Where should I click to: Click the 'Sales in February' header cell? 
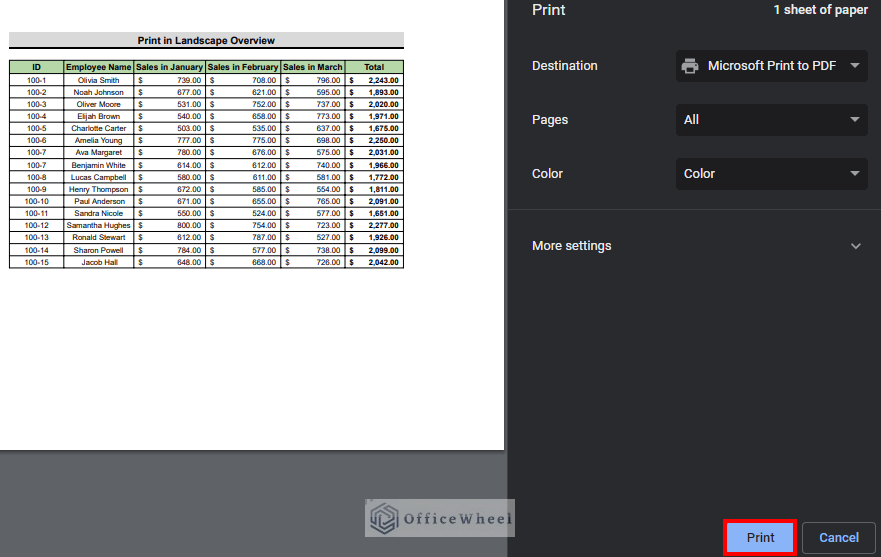coord(243,67)
